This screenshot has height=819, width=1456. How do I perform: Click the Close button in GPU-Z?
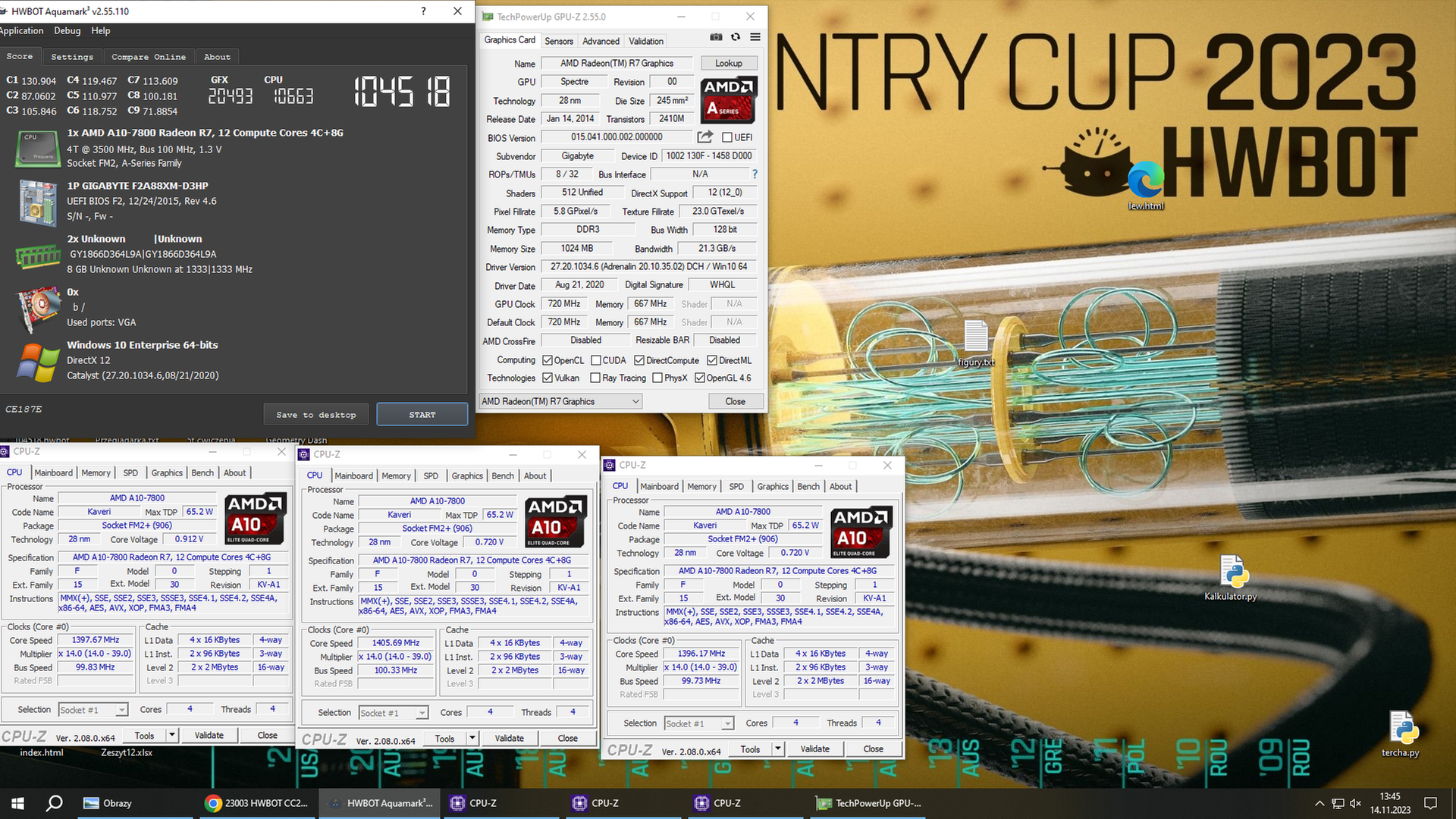click(x=735, y=401)
